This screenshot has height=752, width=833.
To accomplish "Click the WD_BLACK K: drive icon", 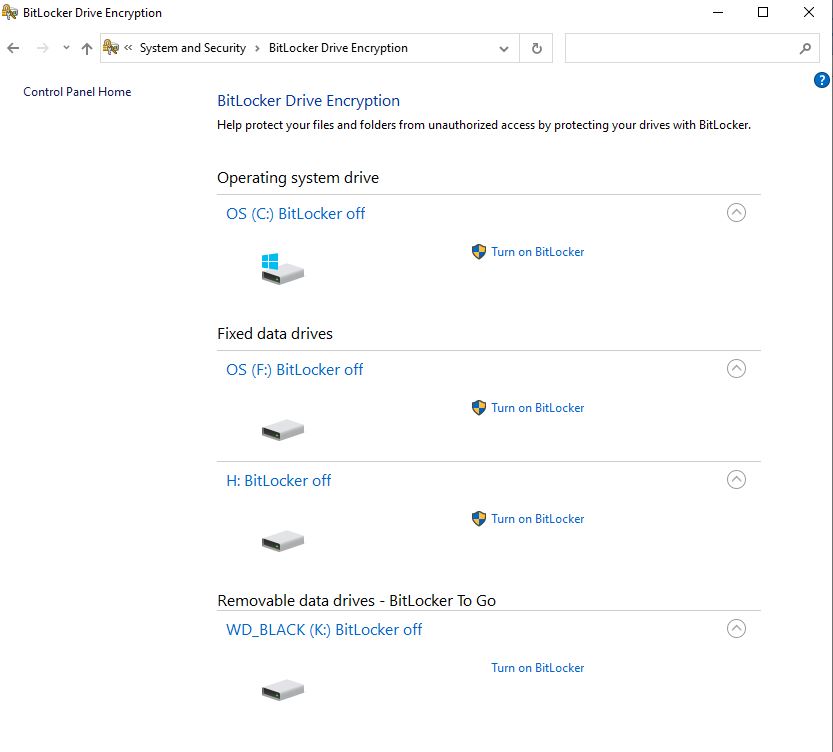I will (283, 690).
